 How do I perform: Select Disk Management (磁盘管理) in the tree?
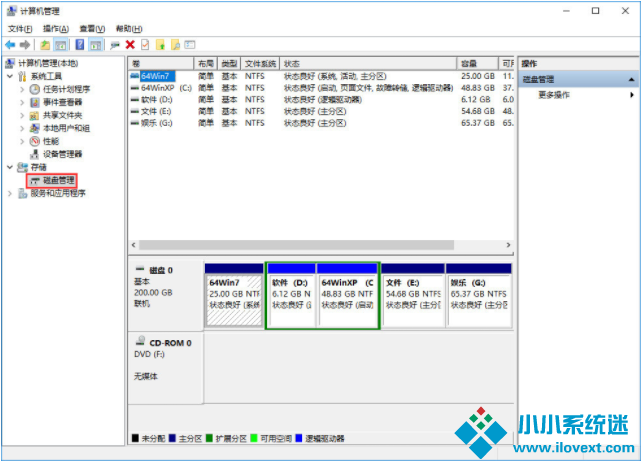click(59, 181)
